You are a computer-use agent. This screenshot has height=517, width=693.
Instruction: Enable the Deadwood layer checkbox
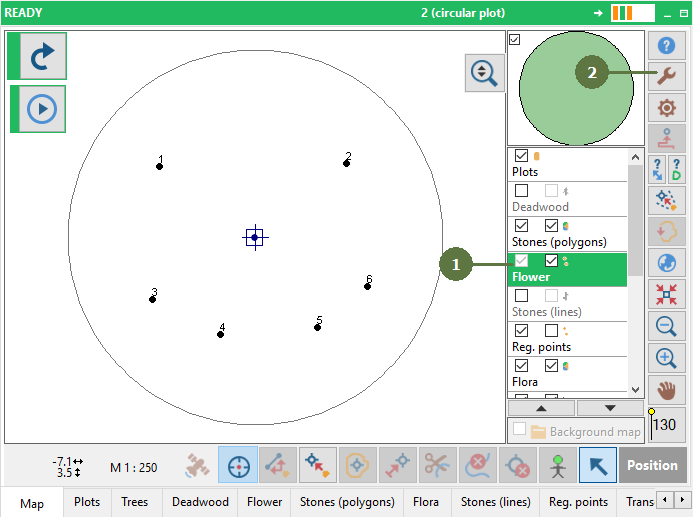point(521,191)
